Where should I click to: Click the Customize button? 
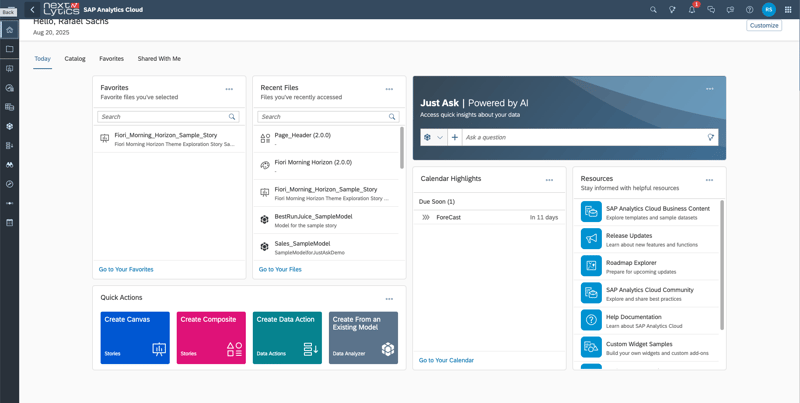[x=764, y=26]
